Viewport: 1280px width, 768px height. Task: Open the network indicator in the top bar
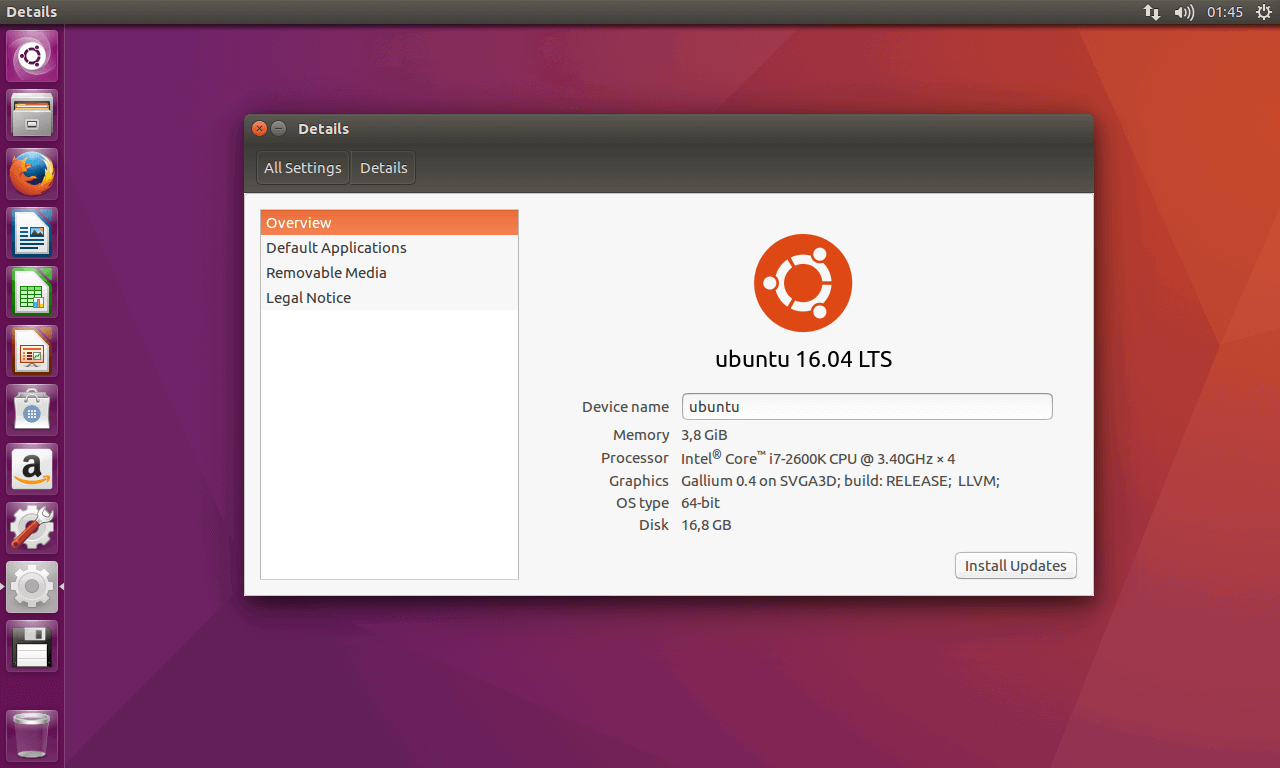pos(1151,12)
